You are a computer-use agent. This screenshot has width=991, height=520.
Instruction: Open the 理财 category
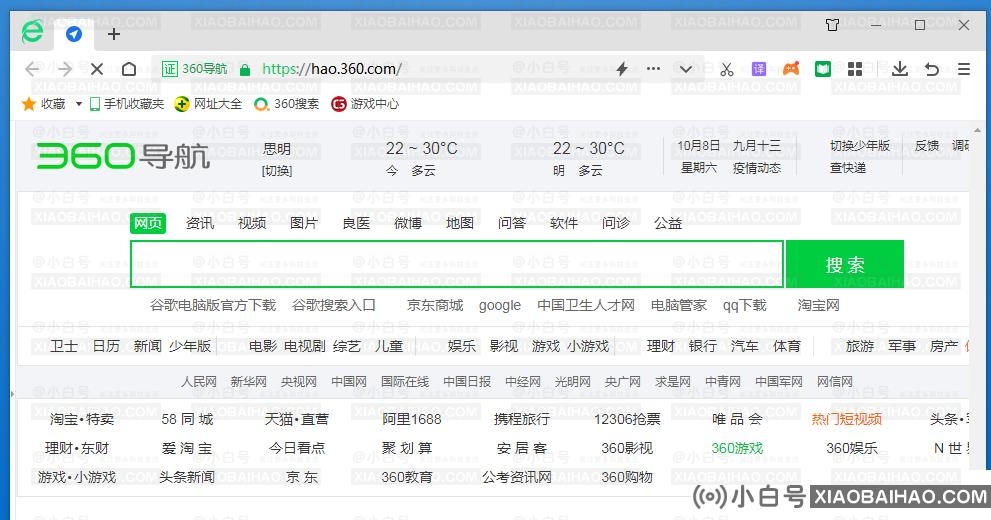[x=661, y=346]
